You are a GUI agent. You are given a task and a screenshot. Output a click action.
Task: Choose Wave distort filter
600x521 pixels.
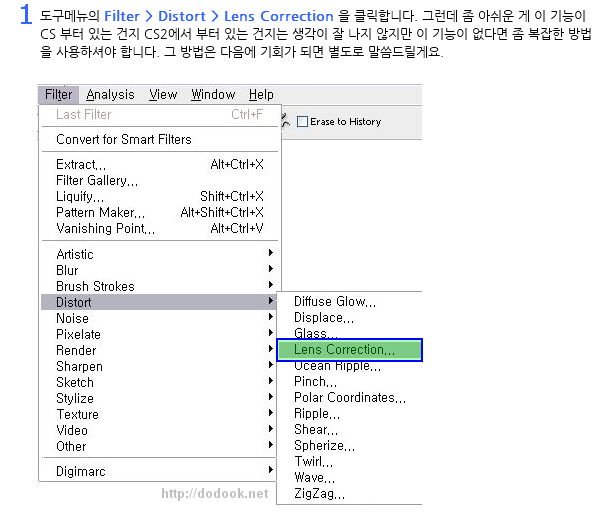pyautogui.click(x=349, y=478)
